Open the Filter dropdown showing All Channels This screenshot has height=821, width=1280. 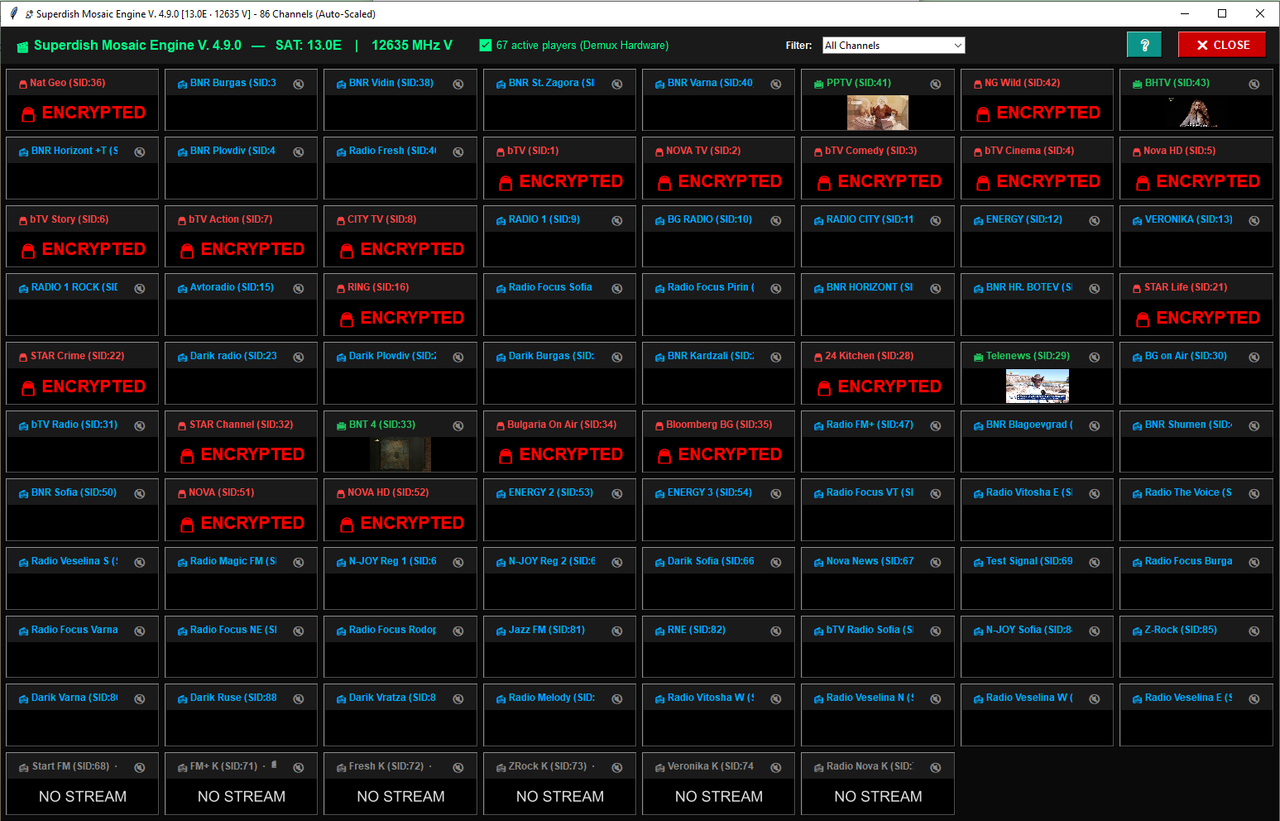(x=893, y=45)
